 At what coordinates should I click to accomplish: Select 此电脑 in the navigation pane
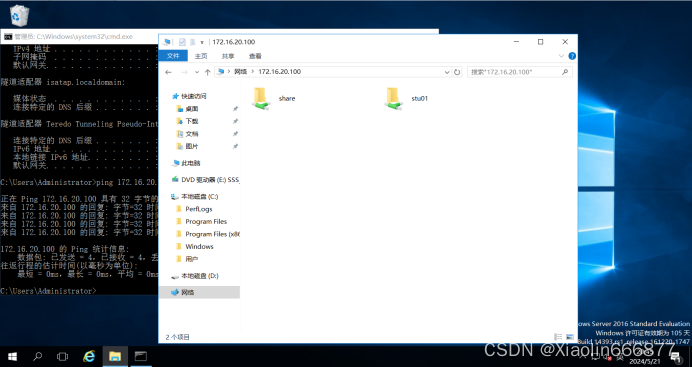coord(191,163)
